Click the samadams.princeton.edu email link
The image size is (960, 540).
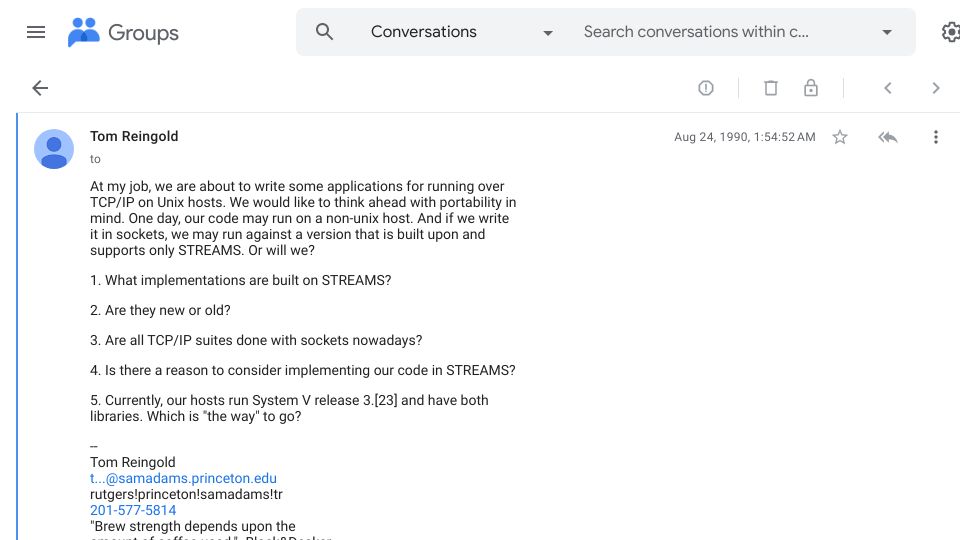pos(183,478)
